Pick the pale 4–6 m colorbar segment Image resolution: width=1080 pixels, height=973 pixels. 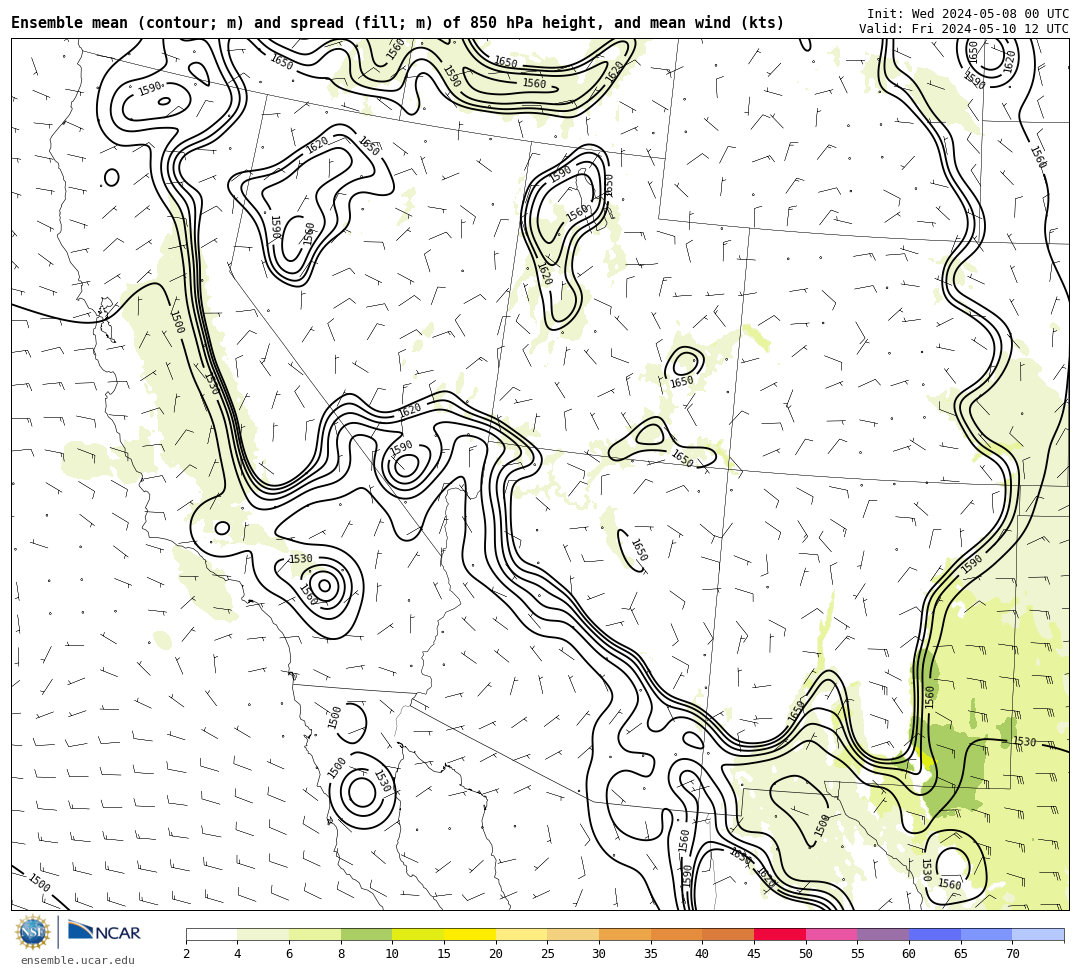pyautogui.click(x=263, y=935)
